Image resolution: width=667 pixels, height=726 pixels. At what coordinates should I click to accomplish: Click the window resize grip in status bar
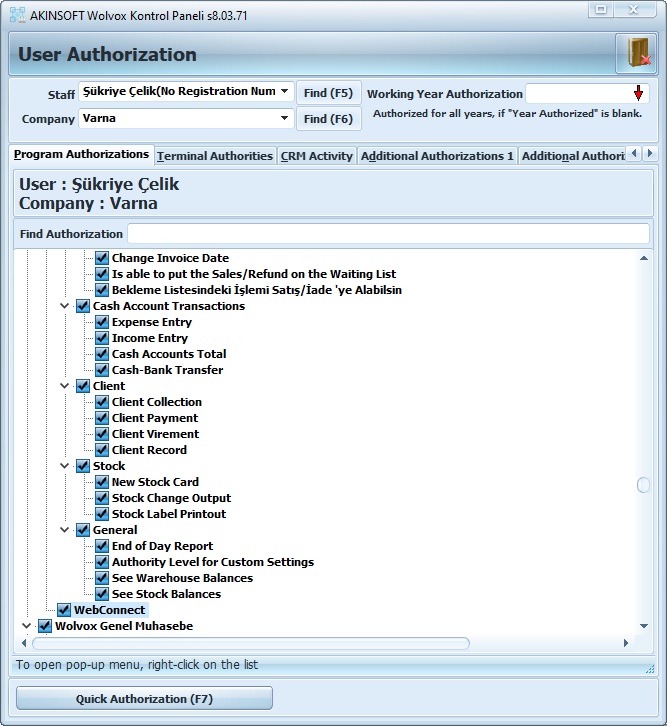click(650, 669)
